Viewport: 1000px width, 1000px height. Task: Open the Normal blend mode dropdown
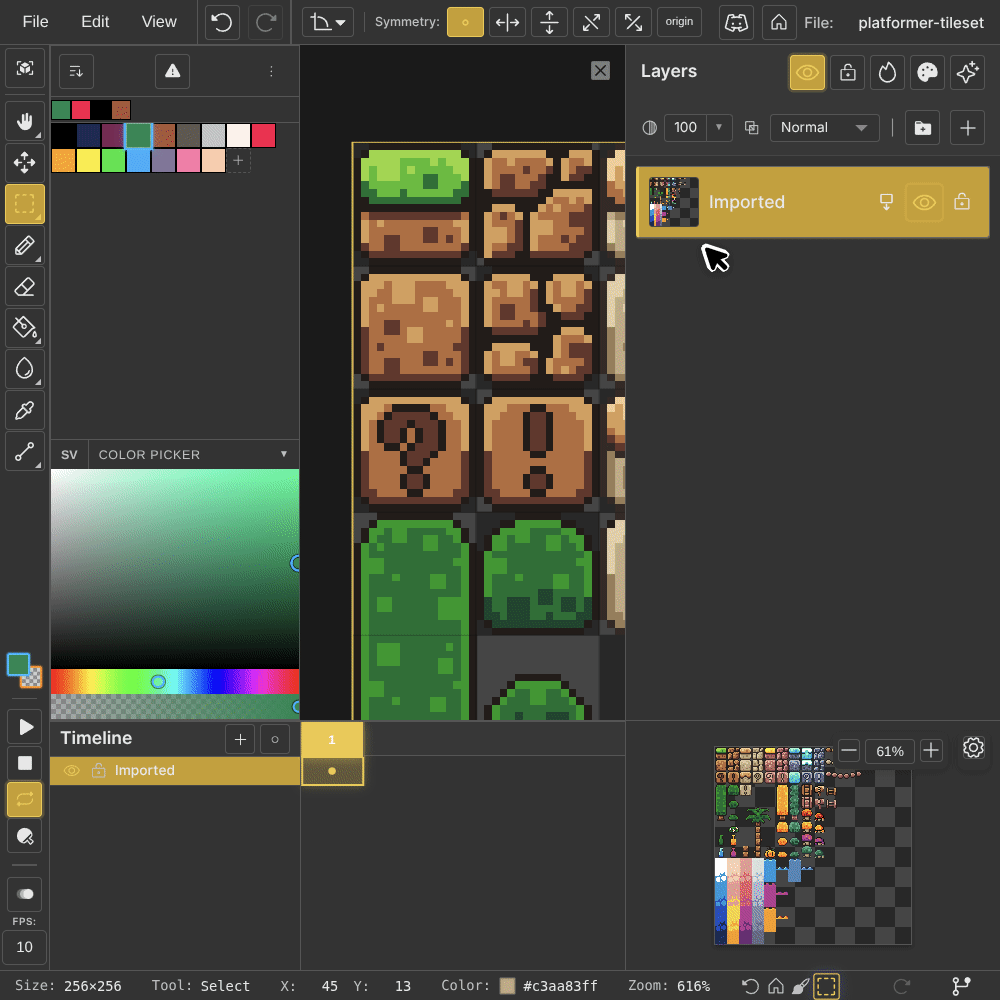pyautogui.click(x=824, y=128)
